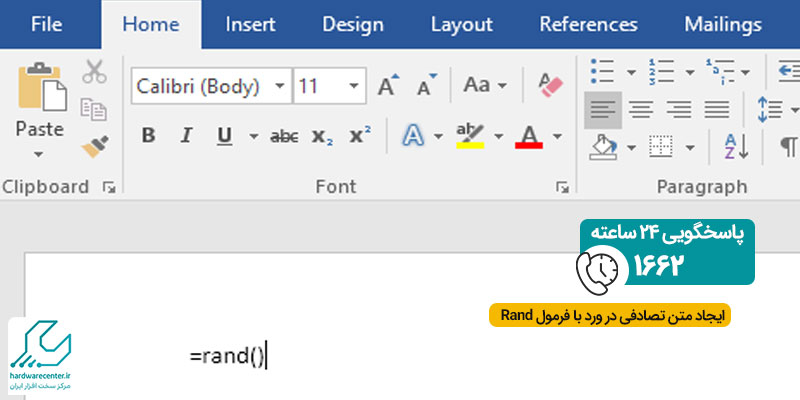Expand font color arrow
800x400 pixels.
pyautogui.click(x=557, y=136)
